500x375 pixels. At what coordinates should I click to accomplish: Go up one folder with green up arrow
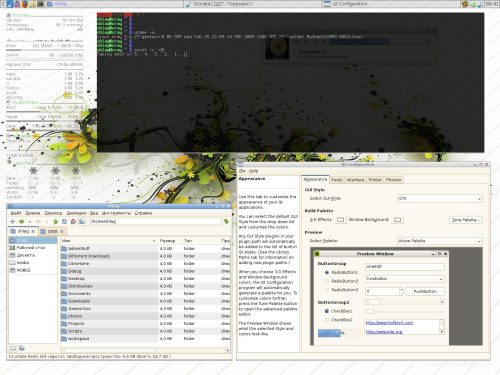click(55, 221)
